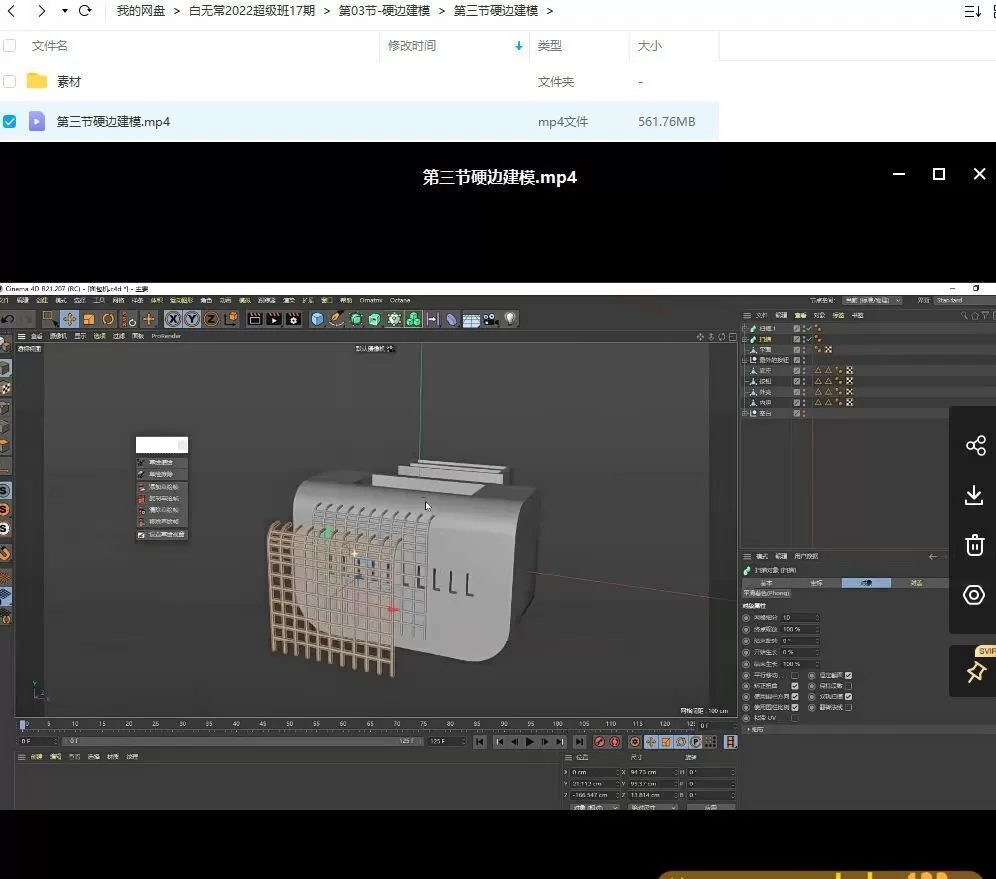Click the 我的网盘 breadcrumb link
Image resolution: width=996 pixels, height=879 pixels.
click(138, 11)
